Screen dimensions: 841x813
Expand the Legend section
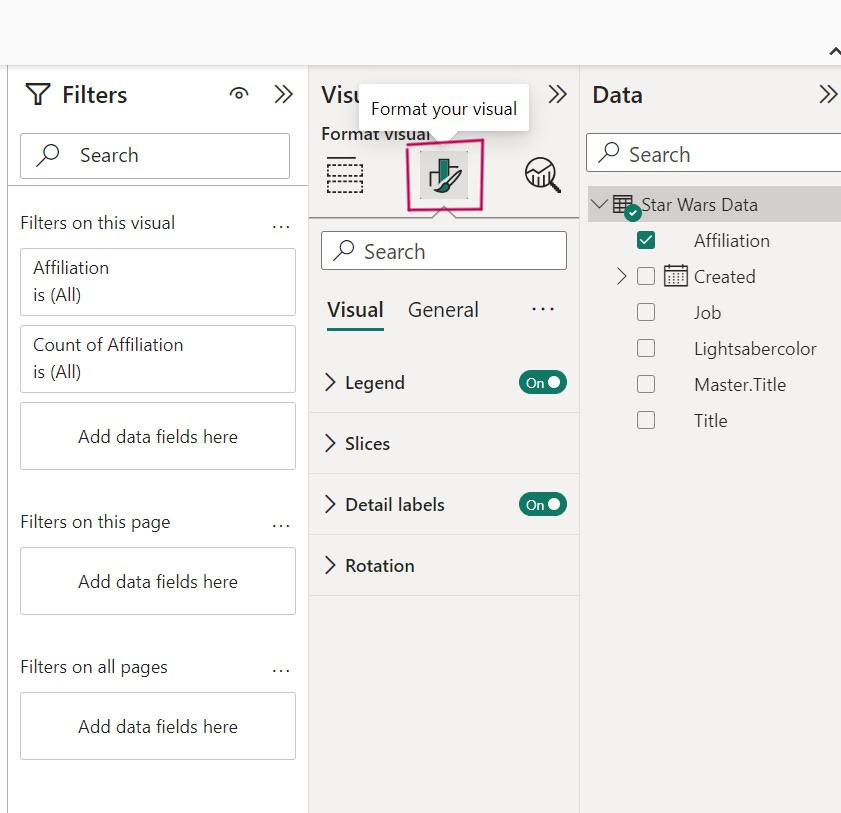point(330,382)
